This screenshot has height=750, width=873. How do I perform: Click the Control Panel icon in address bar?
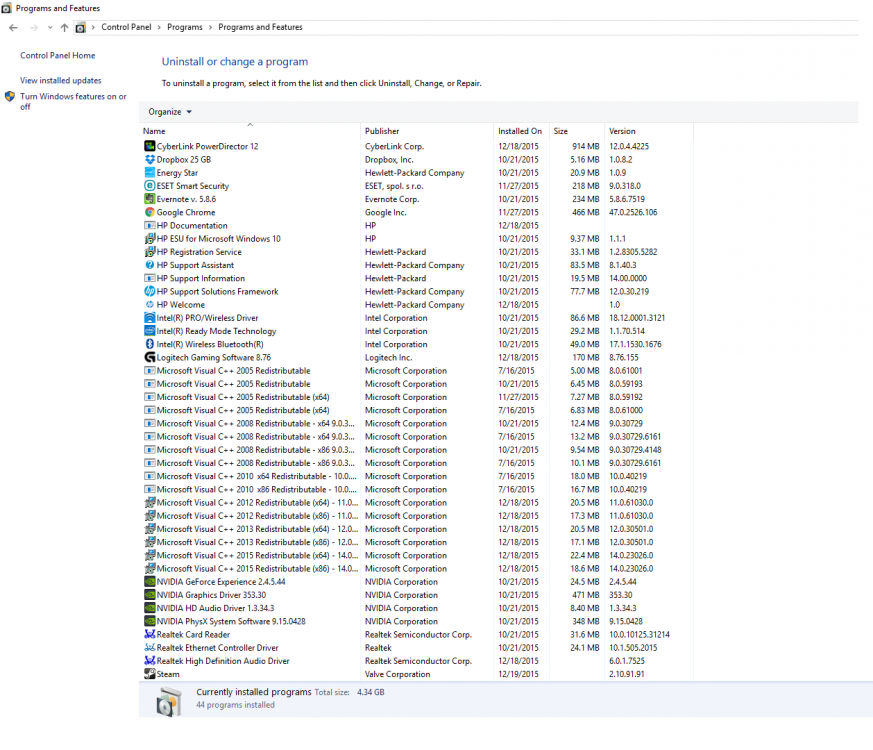(80, 27)
